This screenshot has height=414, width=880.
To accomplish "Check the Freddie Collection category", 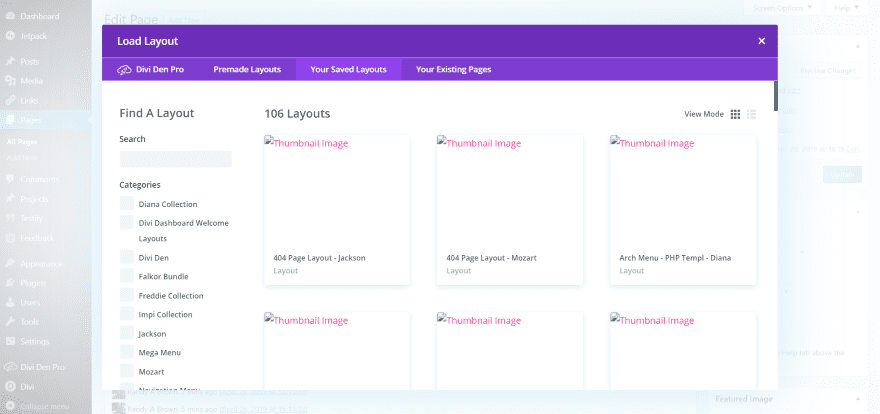I will (x=127, y=296).
